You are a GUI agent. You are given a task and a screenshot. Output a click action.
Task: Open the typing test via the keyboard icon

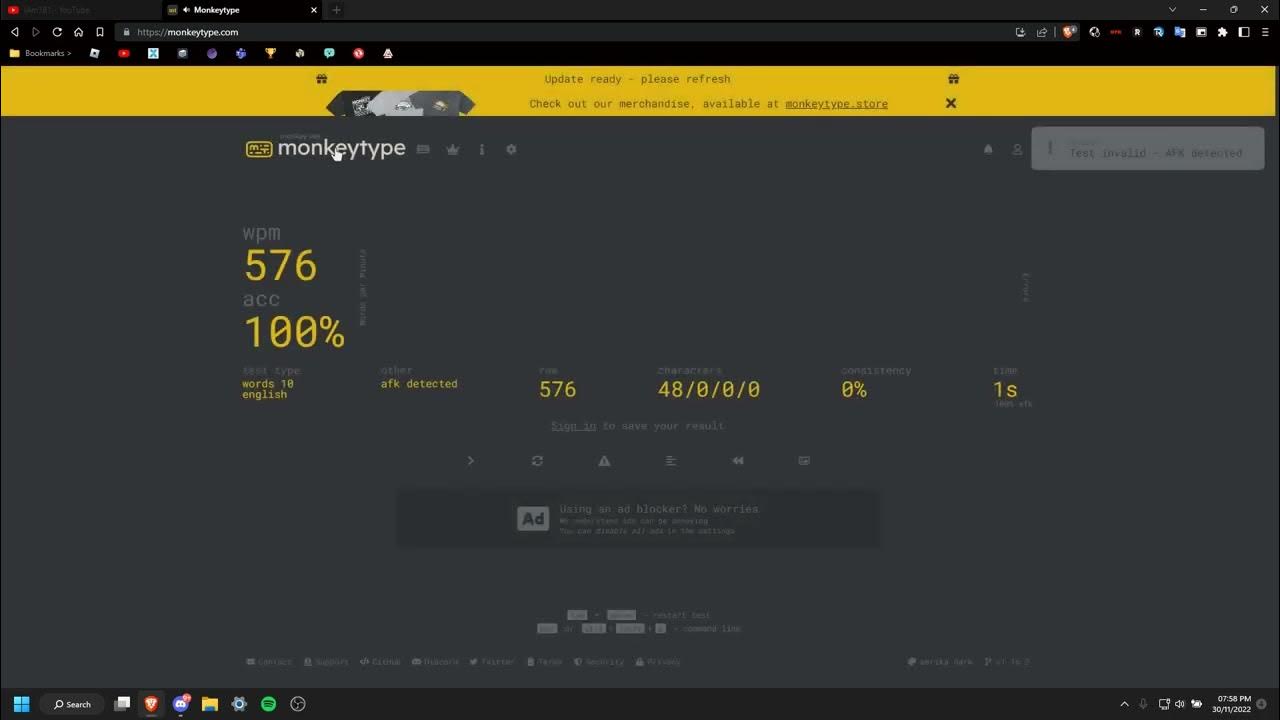click(423, 149)
